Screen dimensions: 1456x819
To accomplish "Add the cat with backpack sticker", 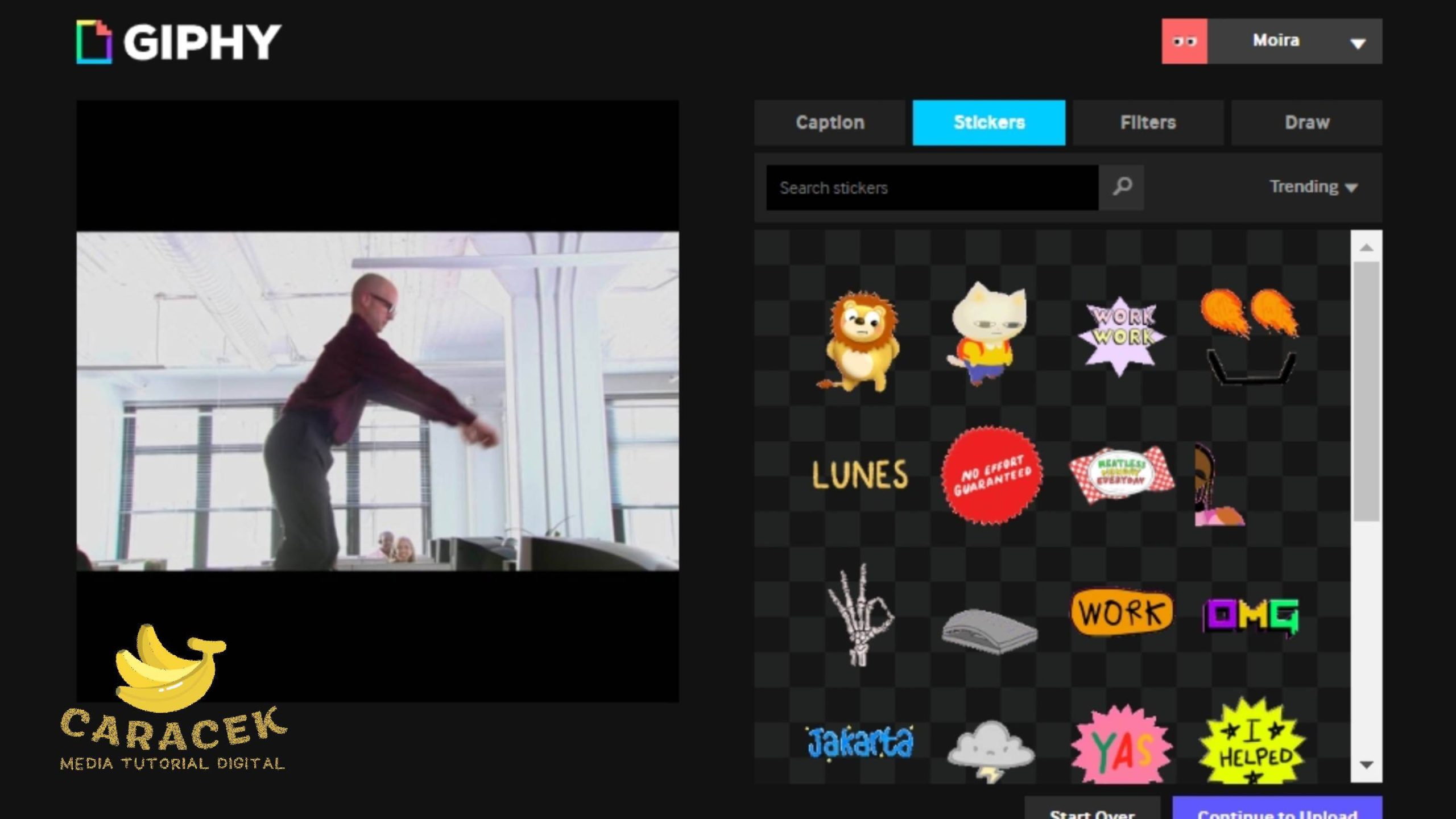I will (988, 336).
